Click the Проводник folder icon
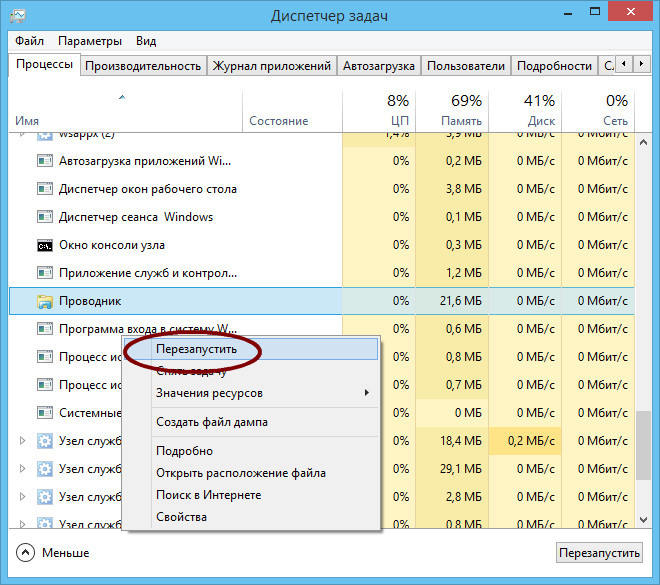660x585 pixels. pos(45,301)
